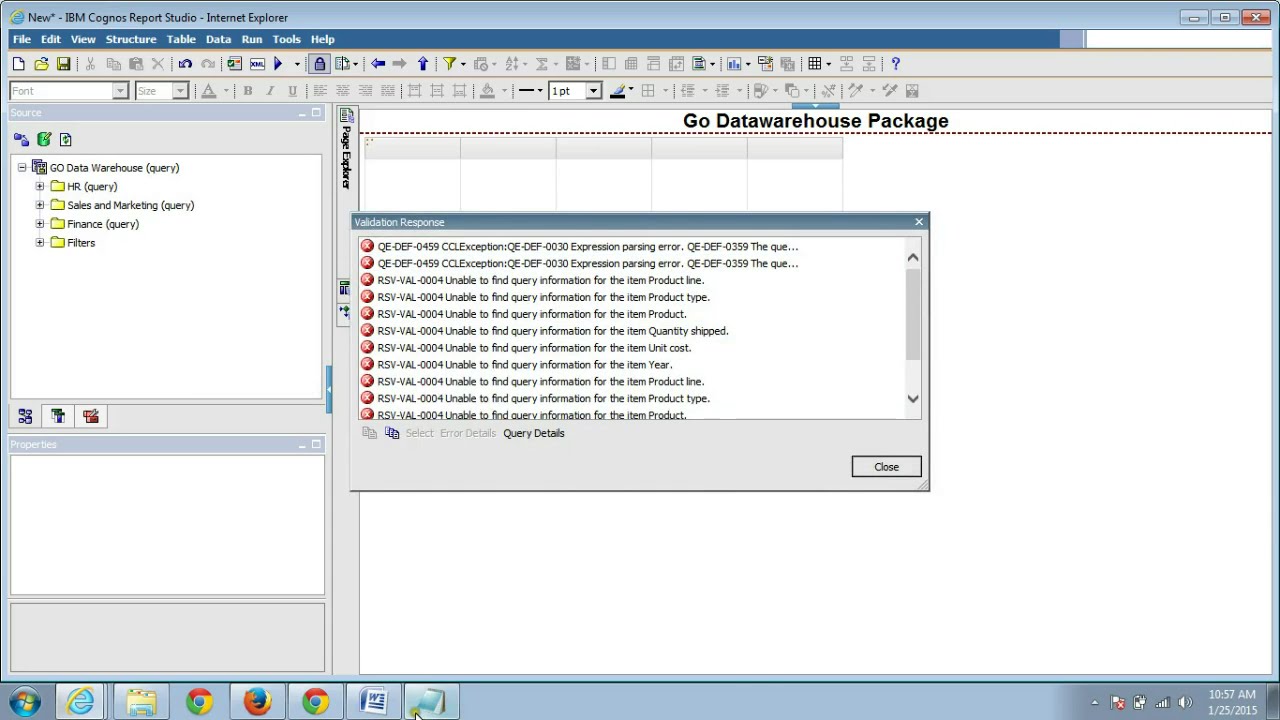Image resolution: width=1280 pixels, height=720 pixels.
Task: Select the first QE-DEF-0459 error row
Action: coord(632,247)
